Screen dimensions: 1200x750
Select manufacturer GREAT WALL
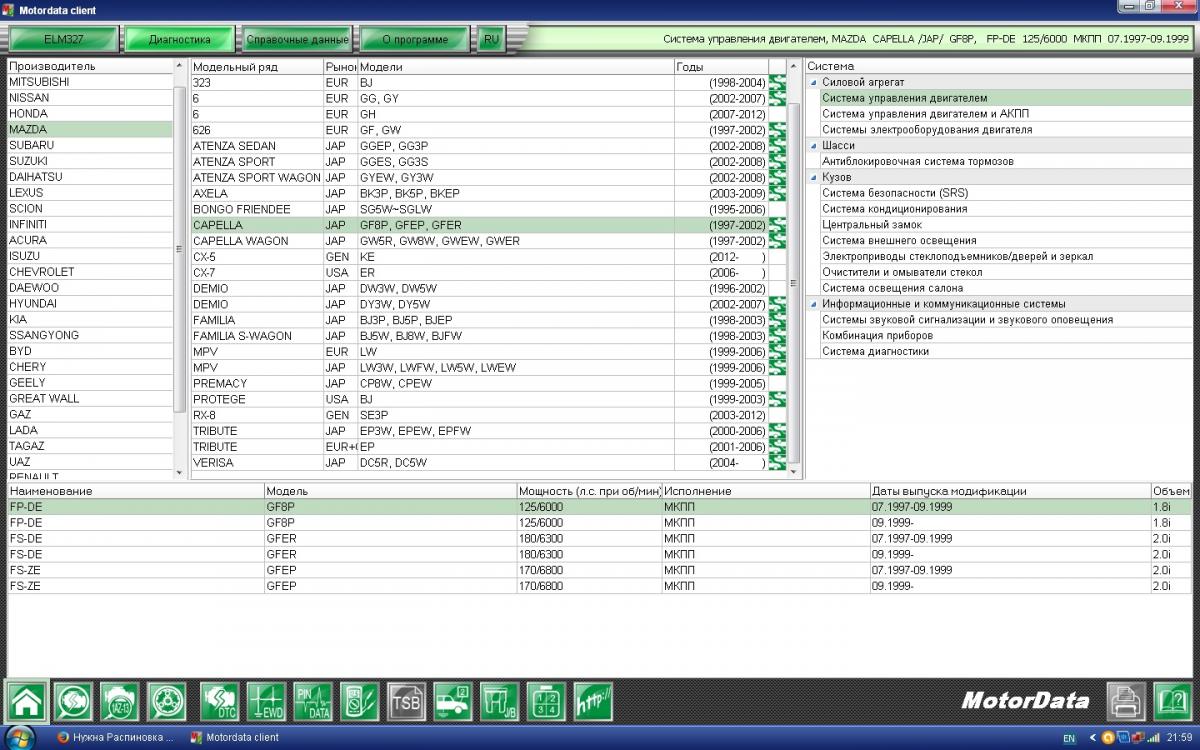(x=90, y=398)
